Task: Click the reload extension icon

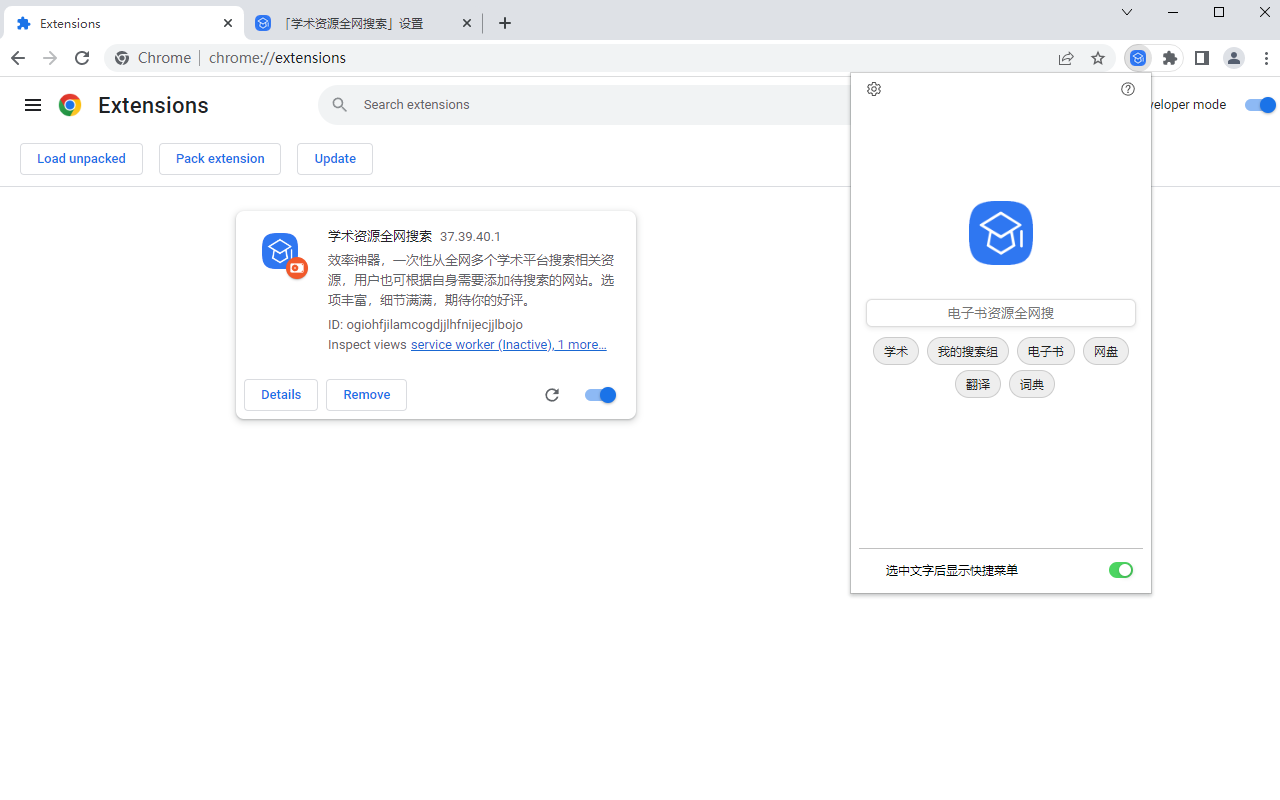Action: 552,395
